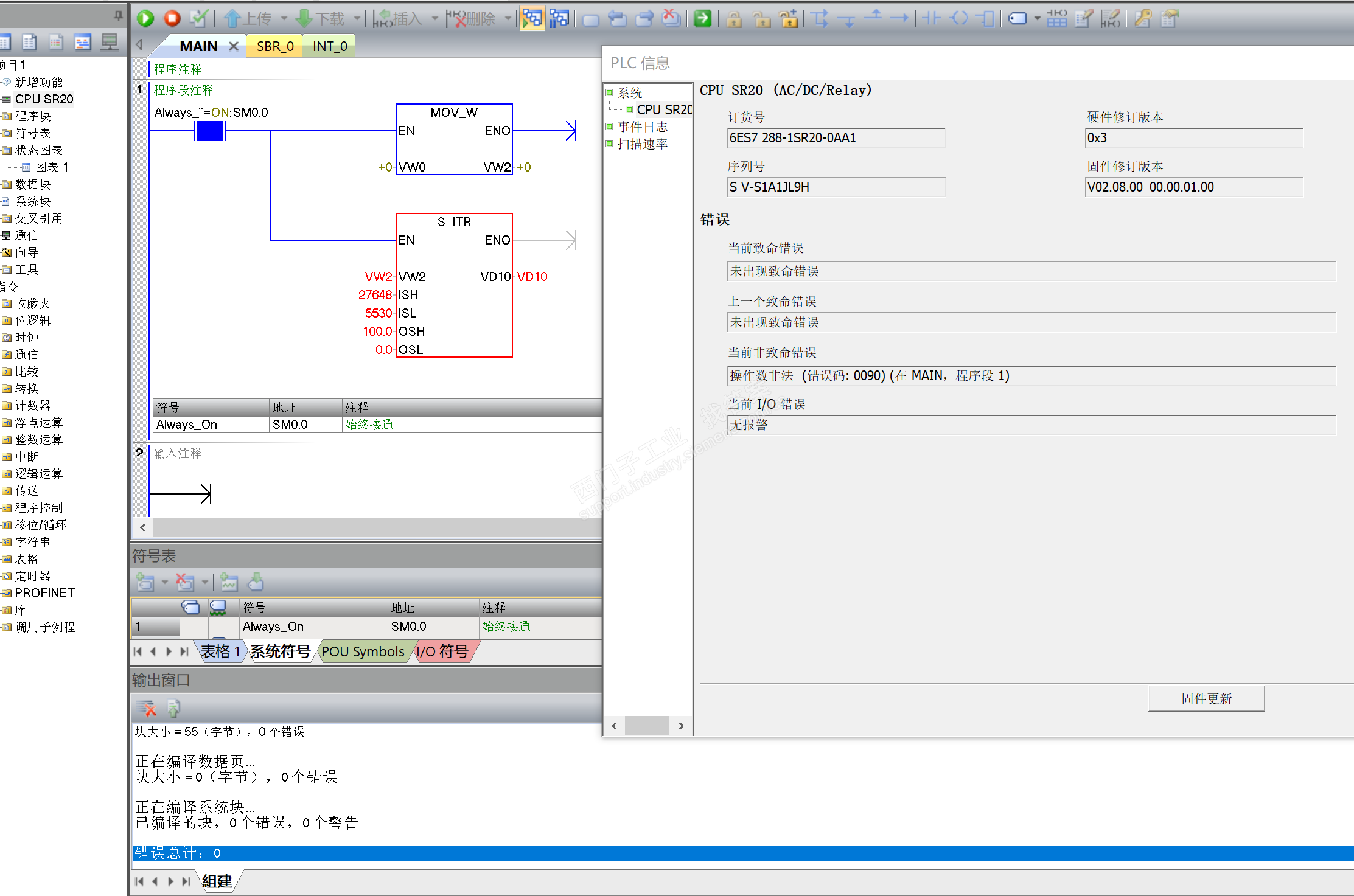Click the green RUN button
The width and height of the screenshot is (1354, 896).
click(x=145, y=18)
